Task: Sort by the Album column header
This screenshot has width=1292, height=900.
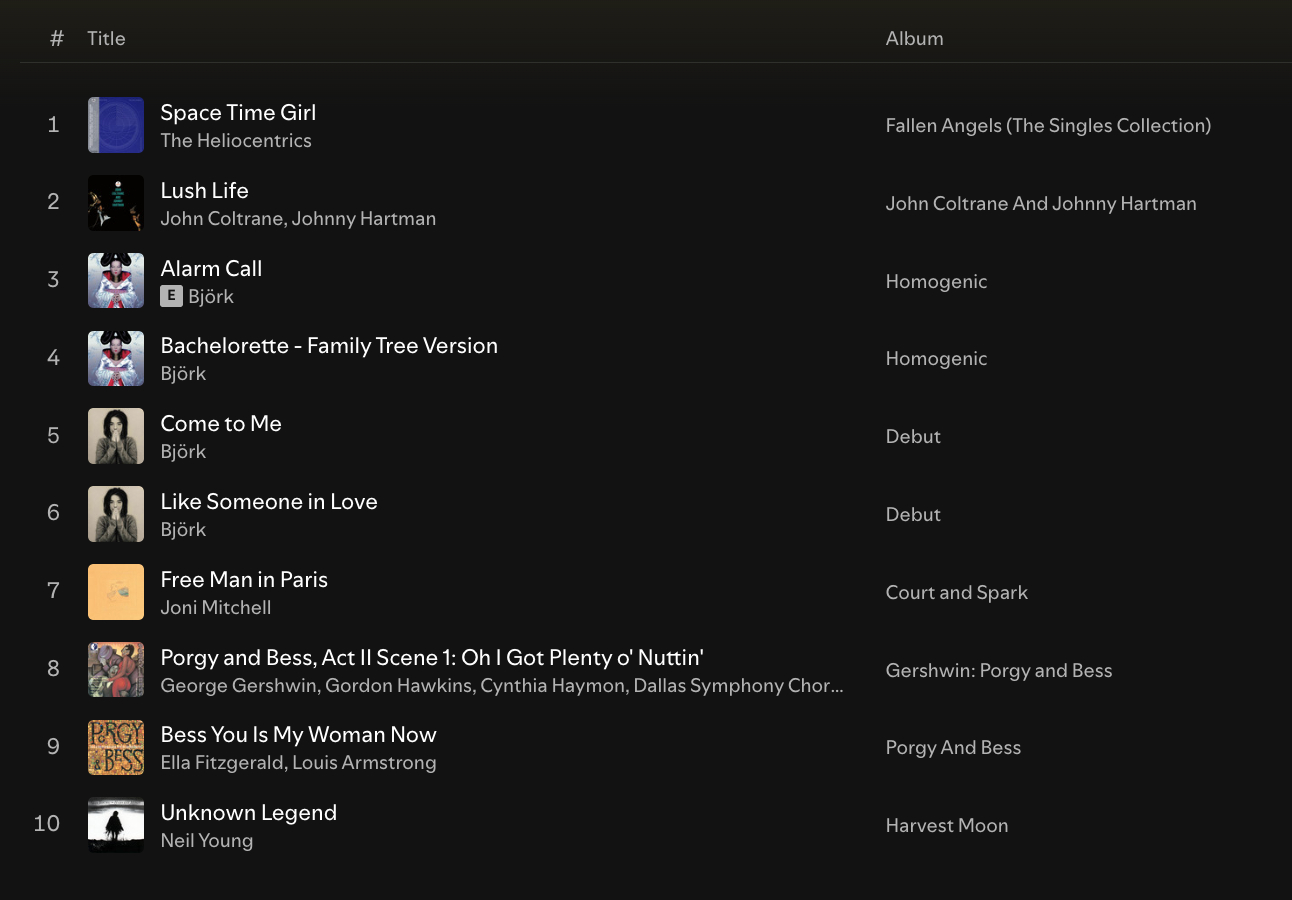Action: point(914,39)
